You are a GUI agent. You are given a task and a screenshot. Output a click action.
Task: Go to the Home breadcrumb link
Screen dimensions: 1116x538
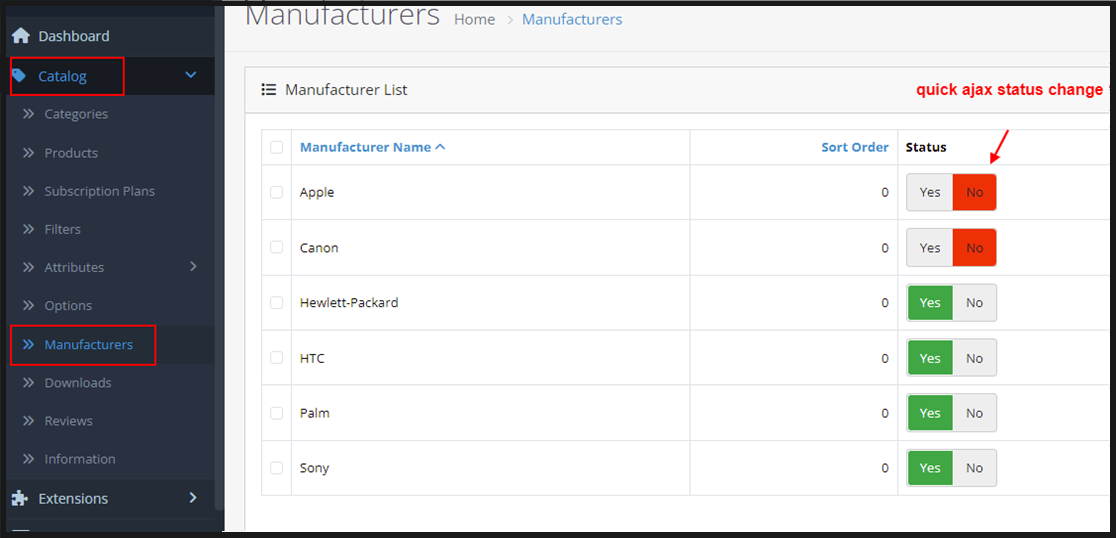(x=474, y=20)
